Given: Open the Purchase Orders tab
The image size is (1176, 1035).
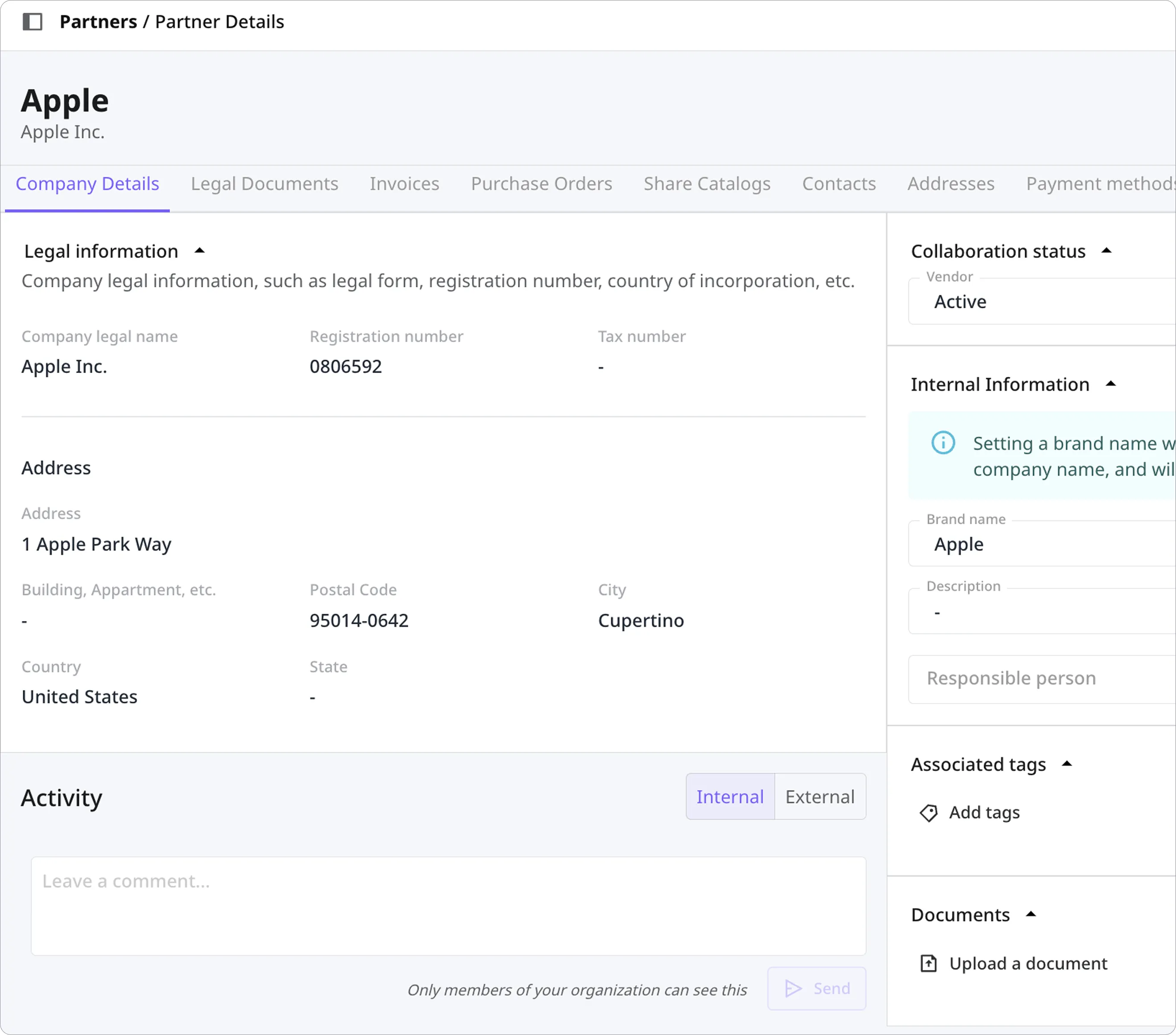Looking at the screenshot, I should [x=542, y=183].
